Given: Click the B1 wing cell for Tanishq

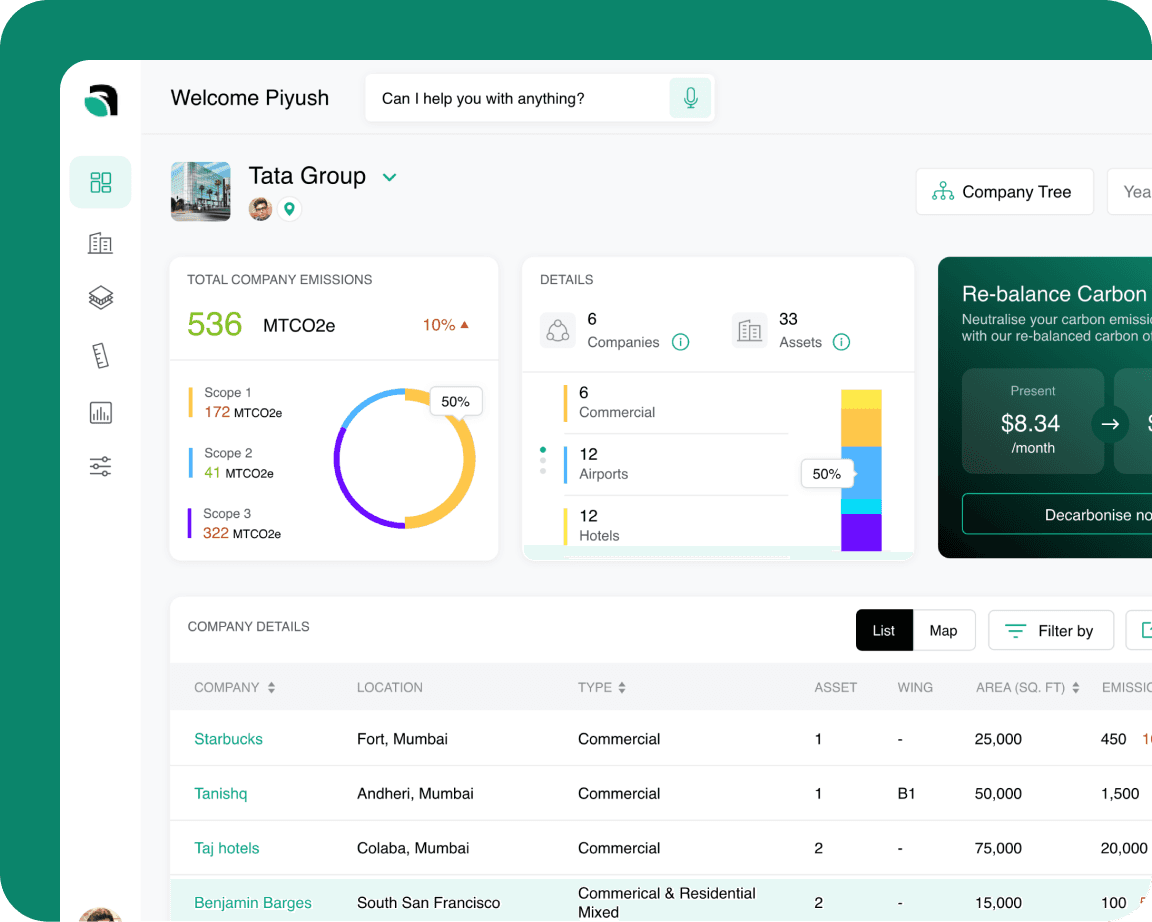Looking at the screenshot, I should (x=907, y=793).
